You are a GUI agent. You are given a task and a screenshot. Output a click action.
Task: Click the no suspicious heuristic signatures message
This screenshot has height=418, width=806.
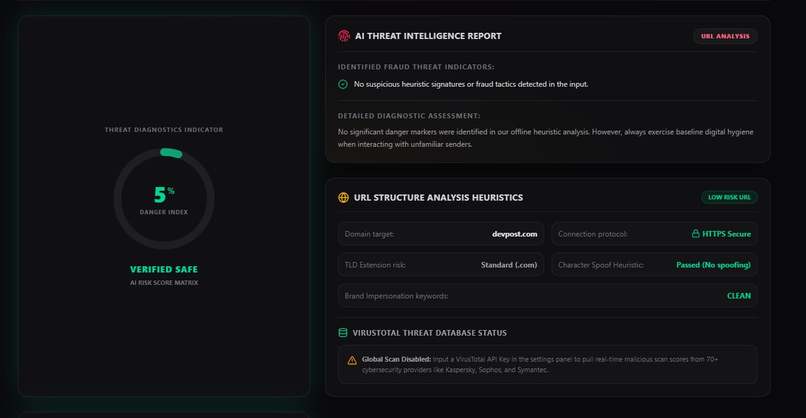coord(471,84)
